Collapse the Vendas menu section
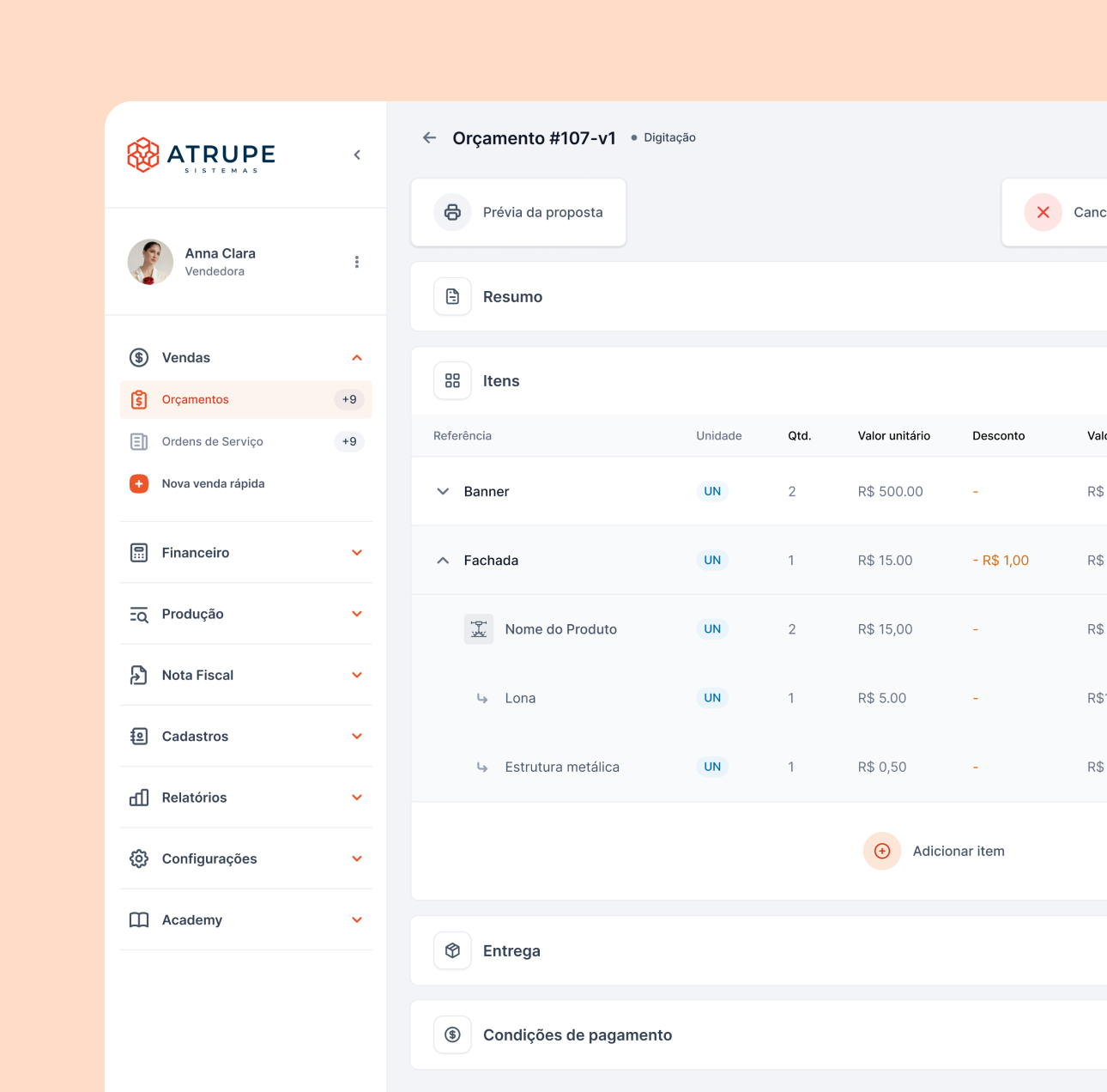Image resolution: width=1107 pixels, height=1092 pixels. (x=357, y=358)
